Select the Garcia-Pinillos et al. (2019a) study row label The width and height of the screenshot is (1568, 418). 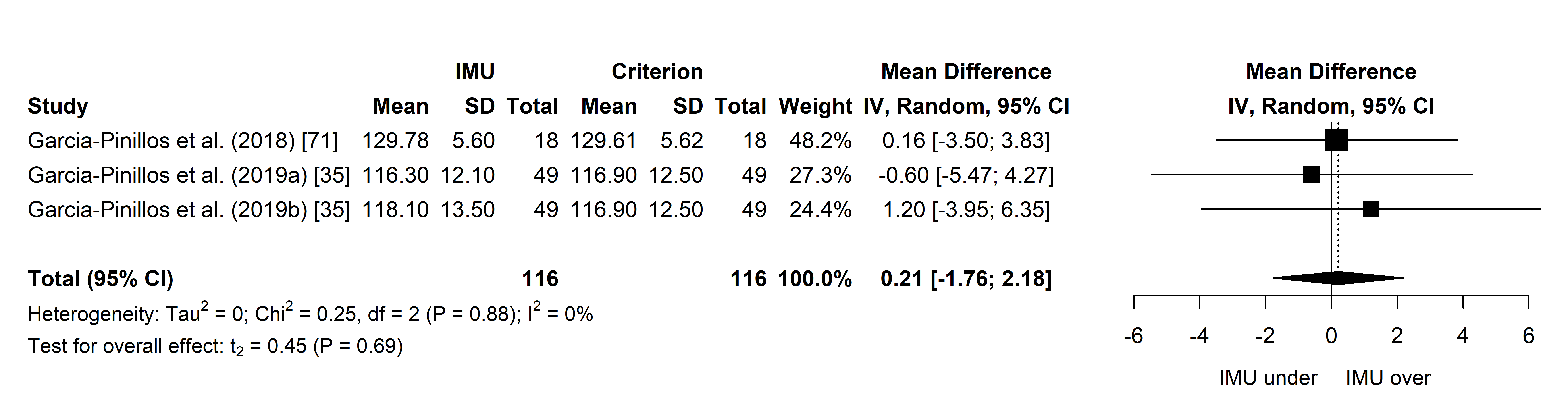click(189, 175)
